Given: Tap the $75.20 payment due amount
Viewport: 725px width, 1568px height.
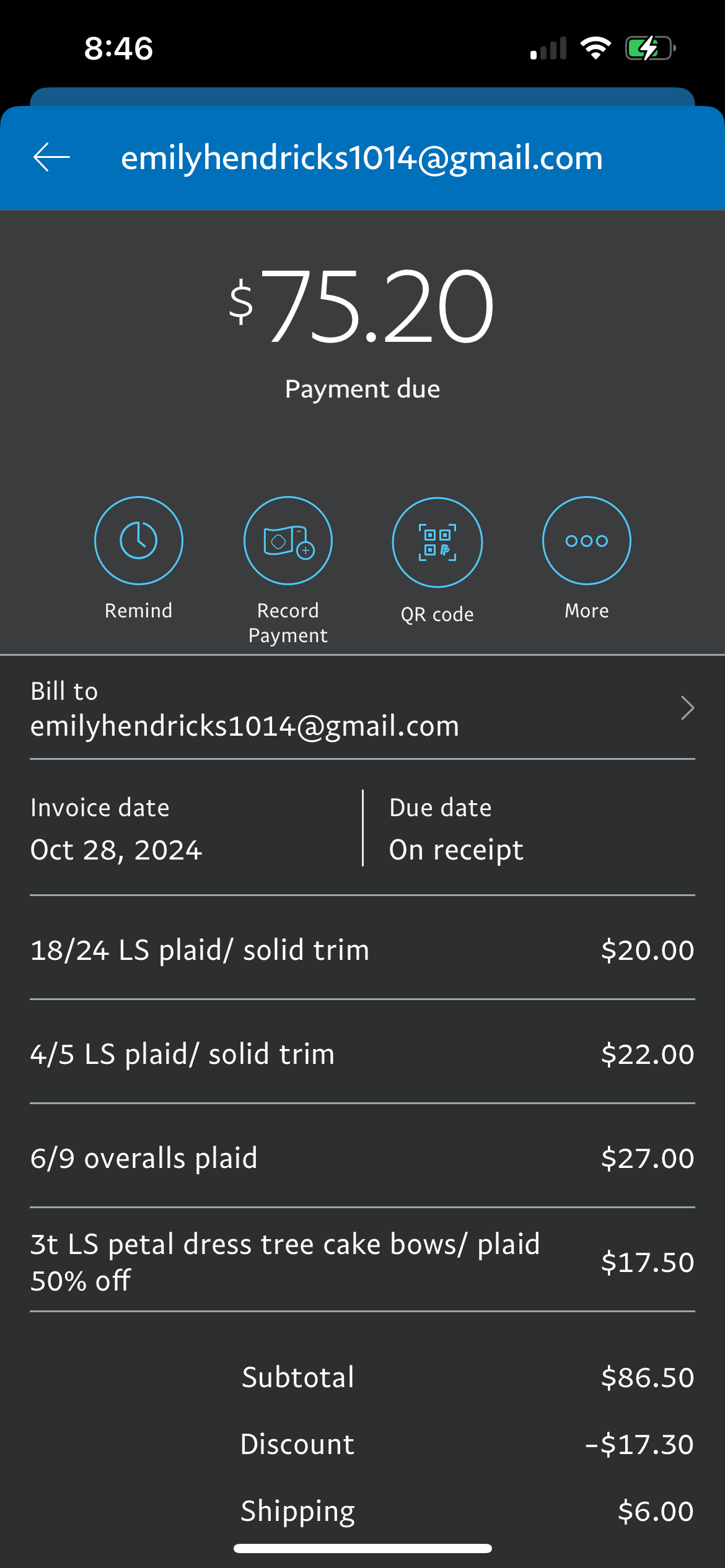Looking at the screenshot, I should 362,305.
